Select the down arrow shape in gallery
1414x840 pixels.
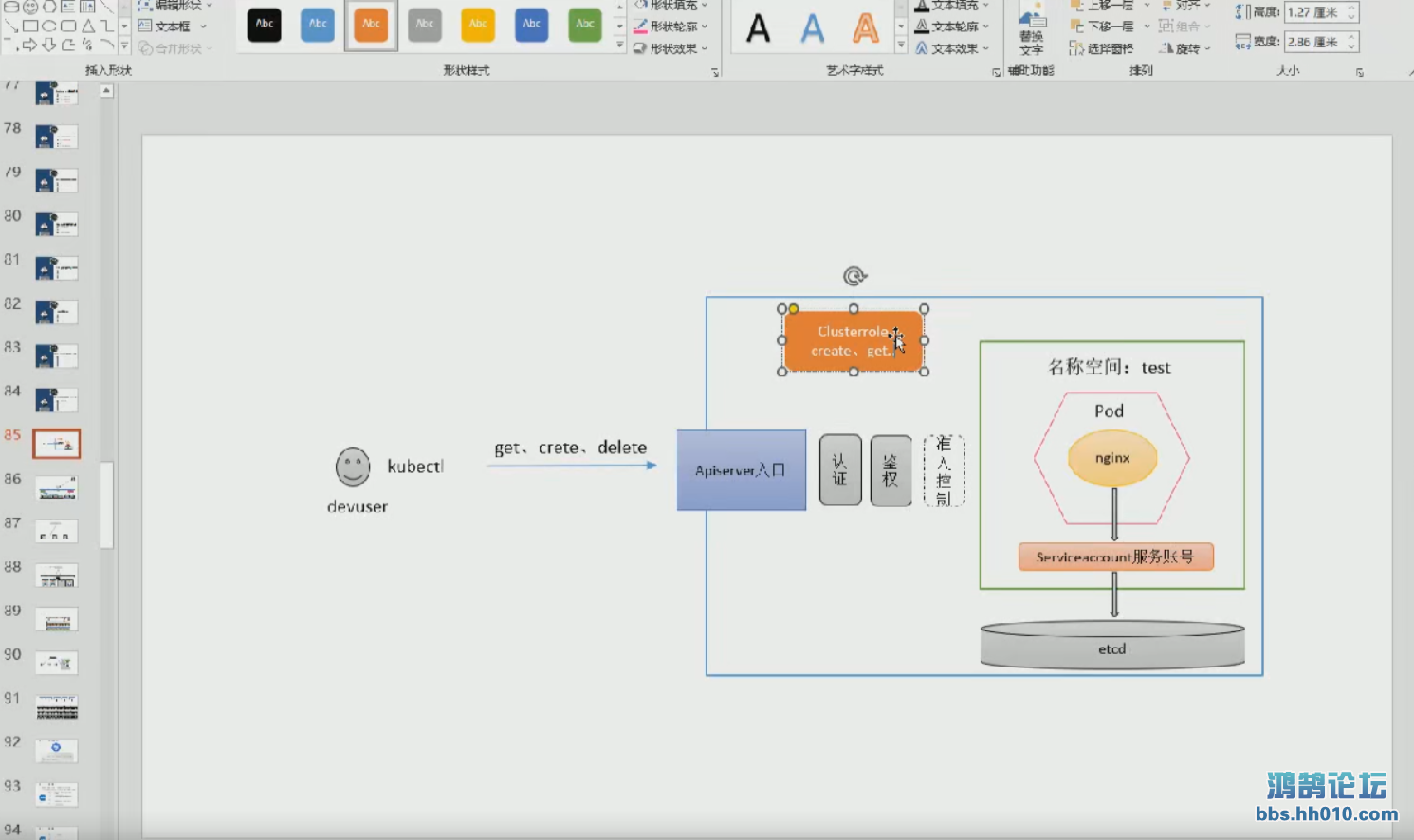[x=49, y=45]
